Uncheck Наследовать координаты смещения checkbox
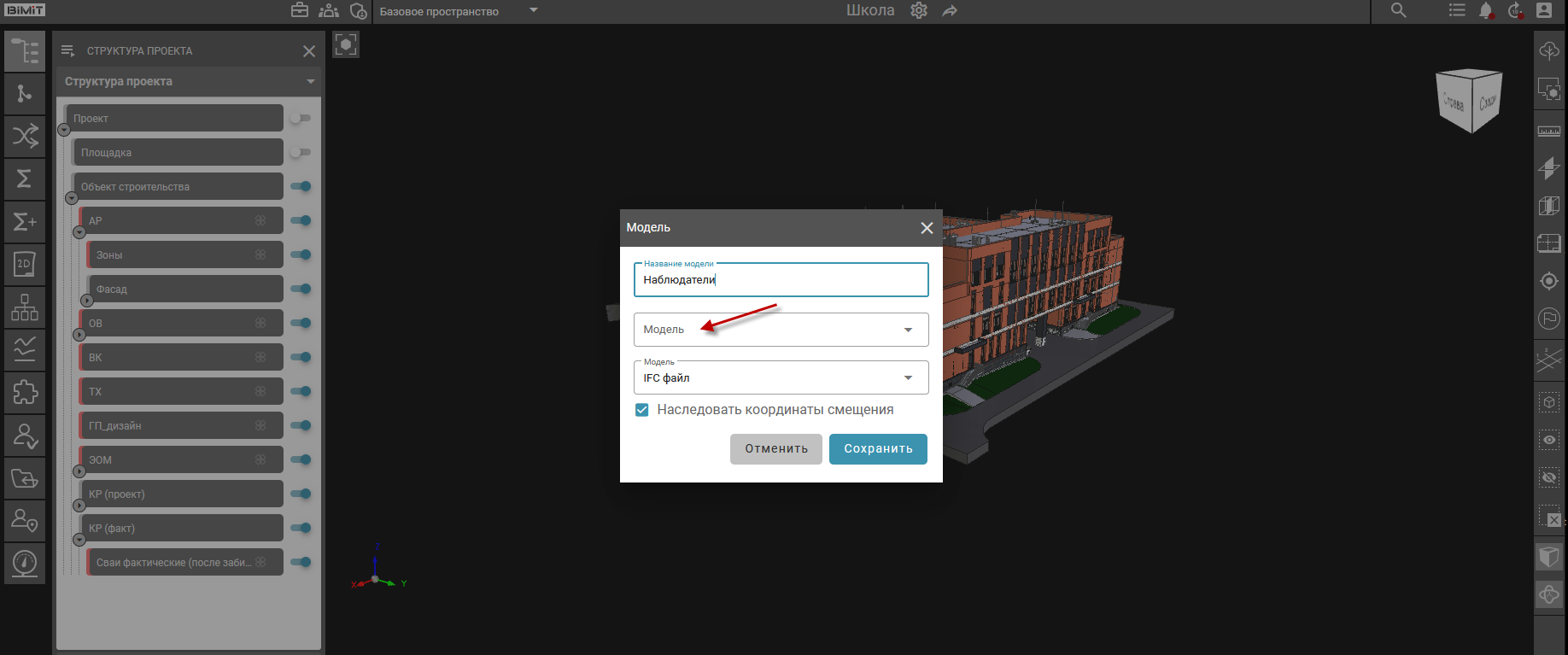The width and height of the screenshot is (1568, 655). [642, 410]
